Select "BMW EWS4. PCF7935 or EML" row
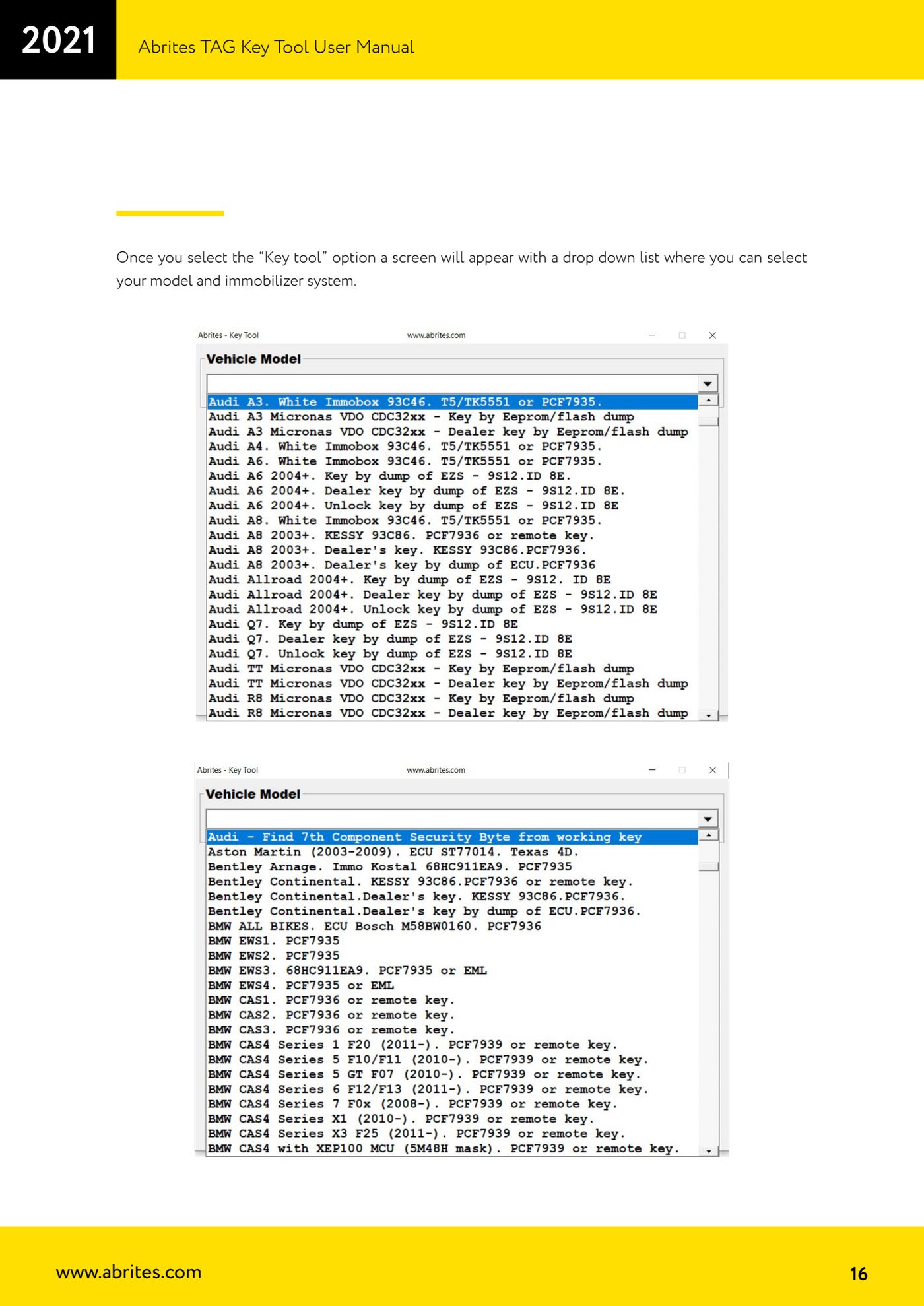The width and height of the screenshot is (924, 1306). point(453,985)
